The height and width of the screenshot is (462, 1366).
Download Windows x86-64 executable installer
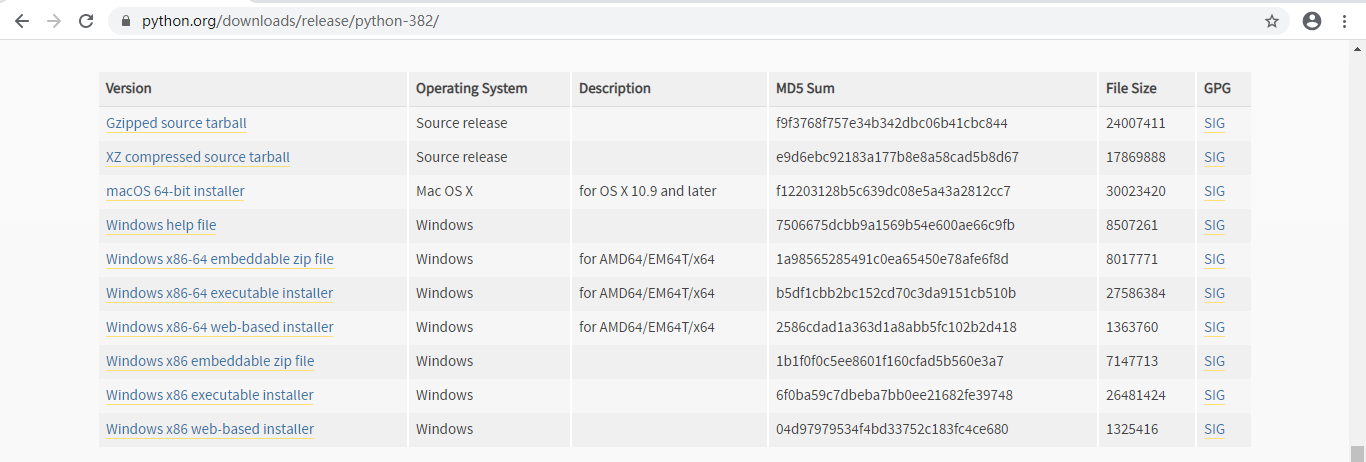[x=219, y=293]
